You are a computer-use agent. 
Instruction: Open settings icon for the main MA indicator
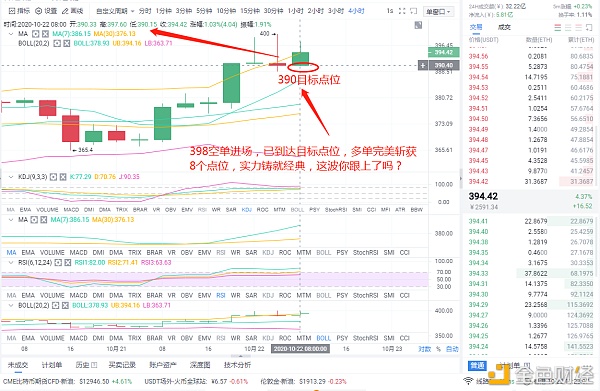pos(36,34)
